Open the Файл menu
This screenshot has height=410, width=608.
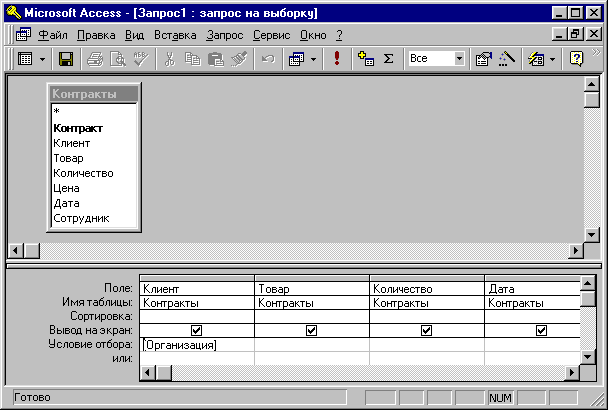pos(53,35)
